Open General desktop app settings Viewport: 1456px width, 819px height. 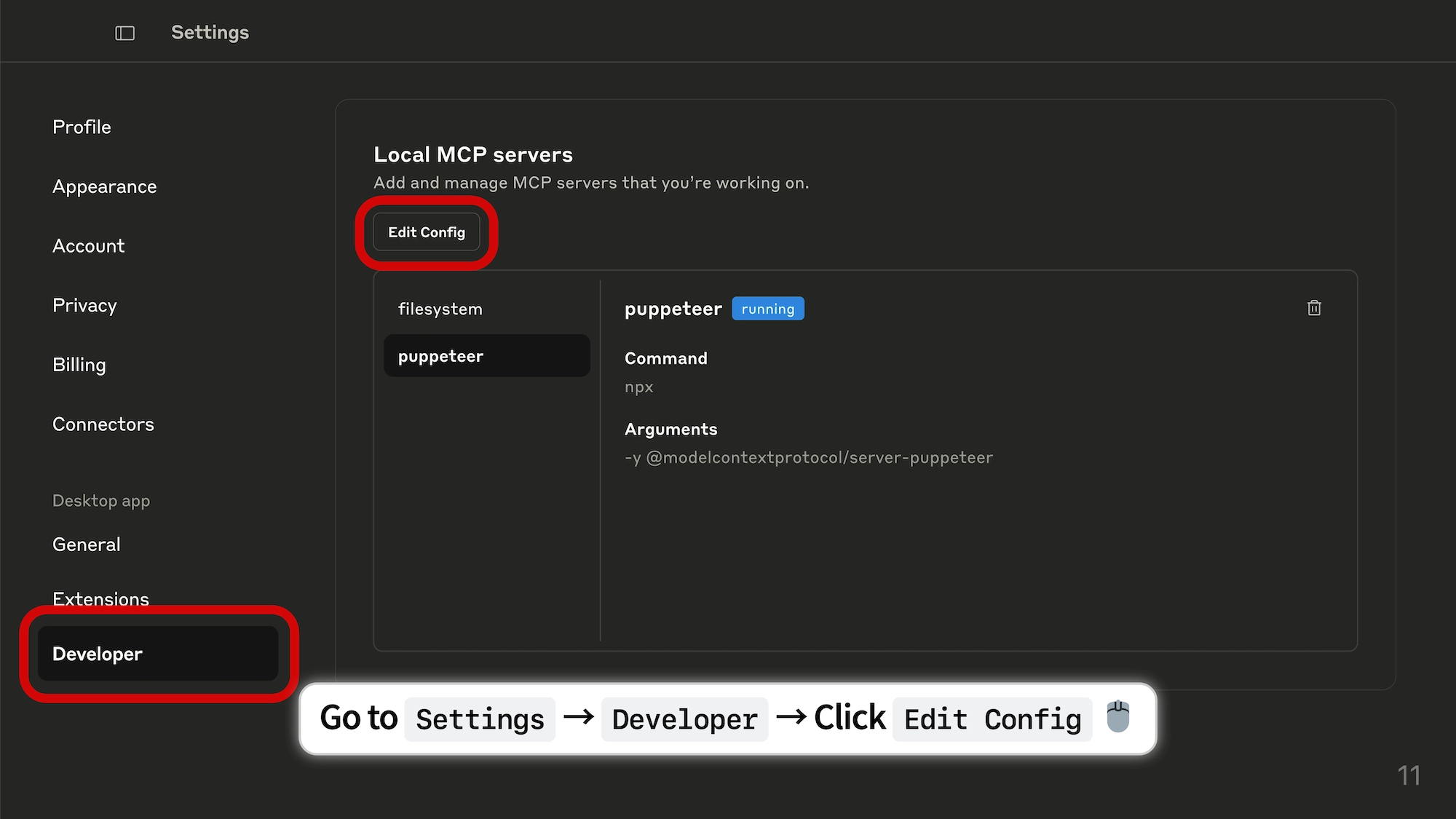coord(86,545)
